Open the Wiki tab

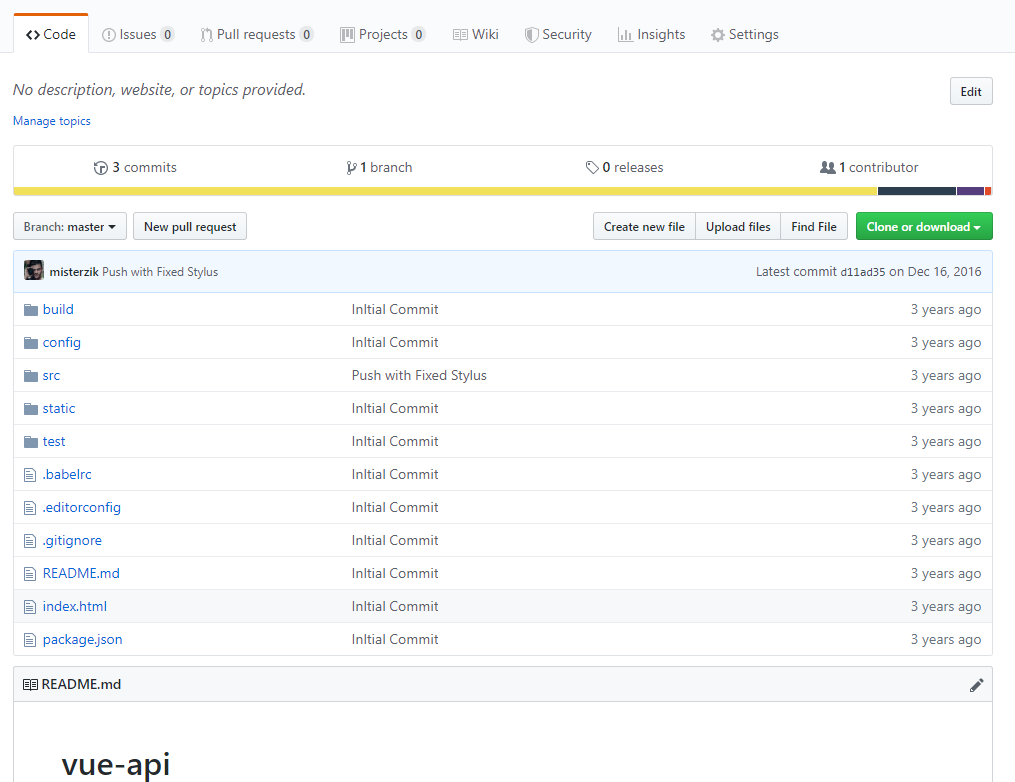click(x=475, y=34)
